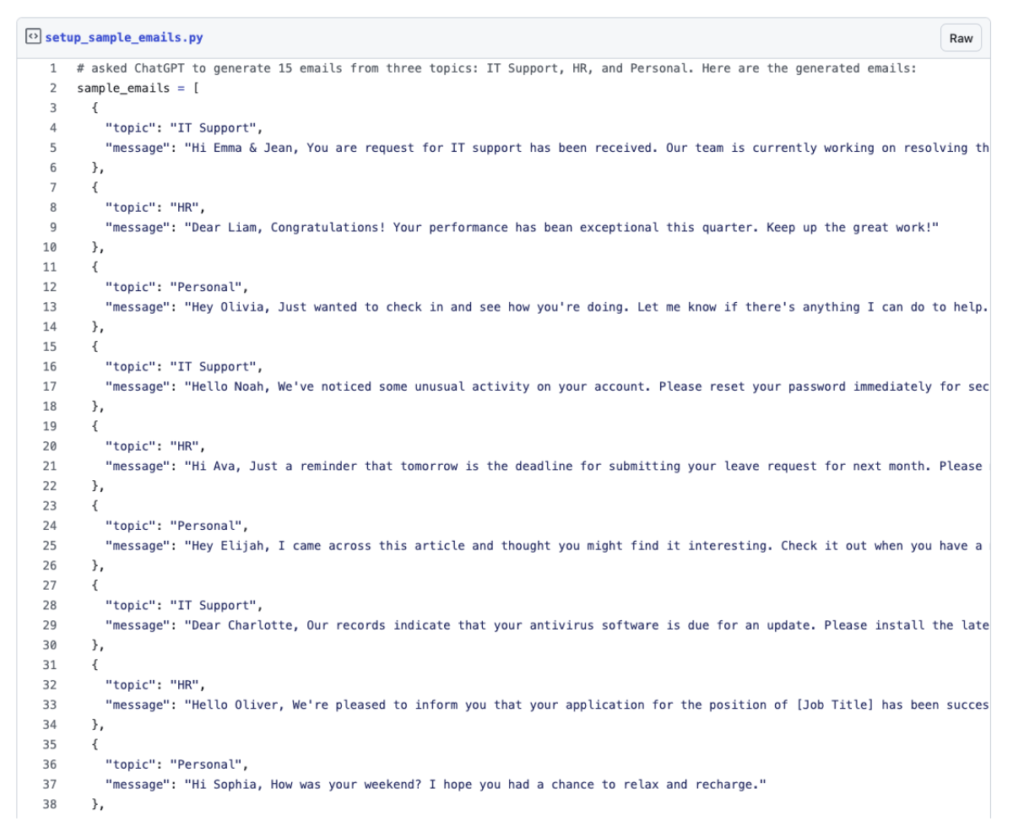Select line number 33
Image resolution: width=1024 pixels, height=821 pixels.
50,705
